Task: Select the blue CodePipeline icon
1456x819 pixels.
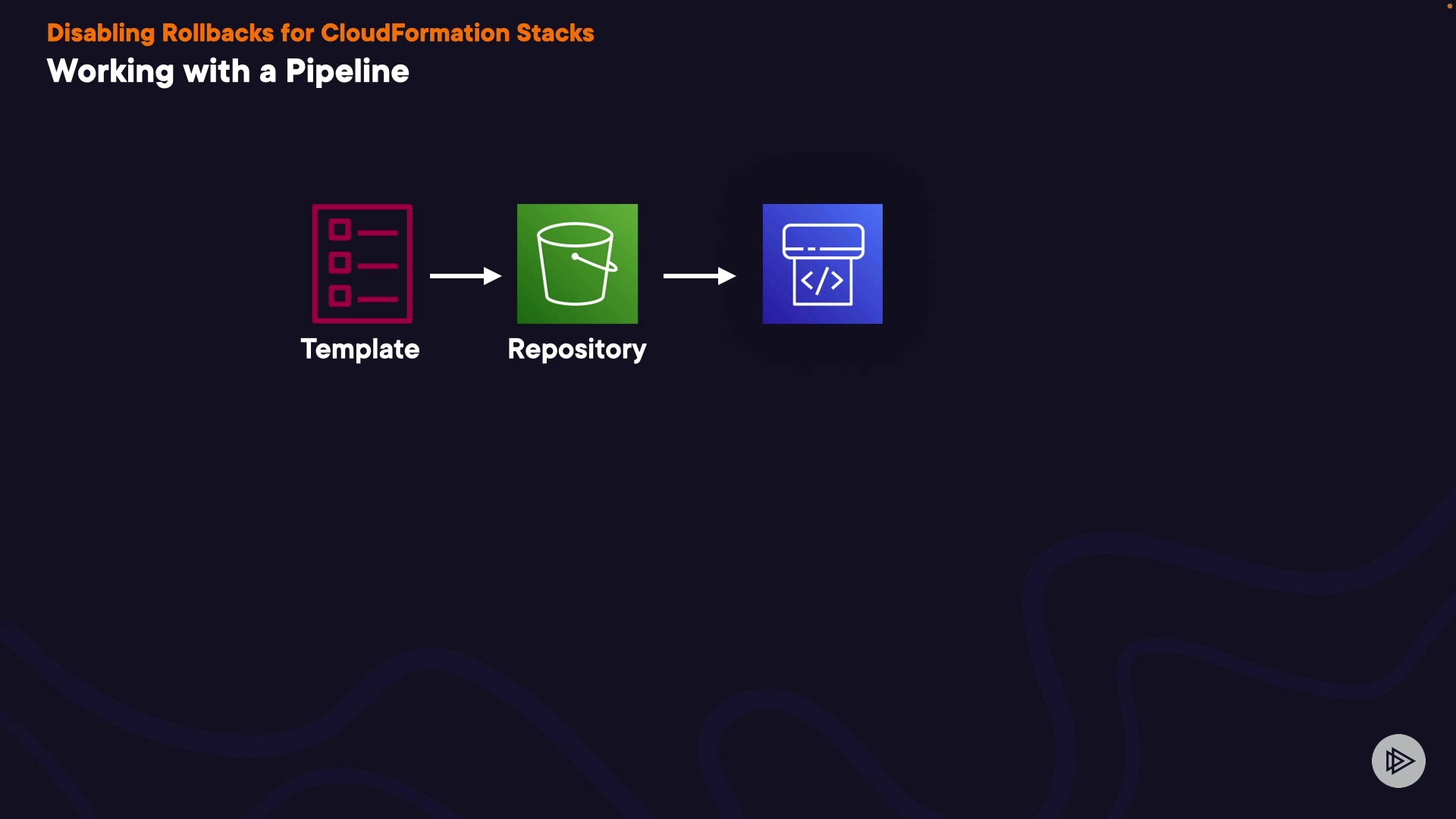Action: click(x=822, y=263)
